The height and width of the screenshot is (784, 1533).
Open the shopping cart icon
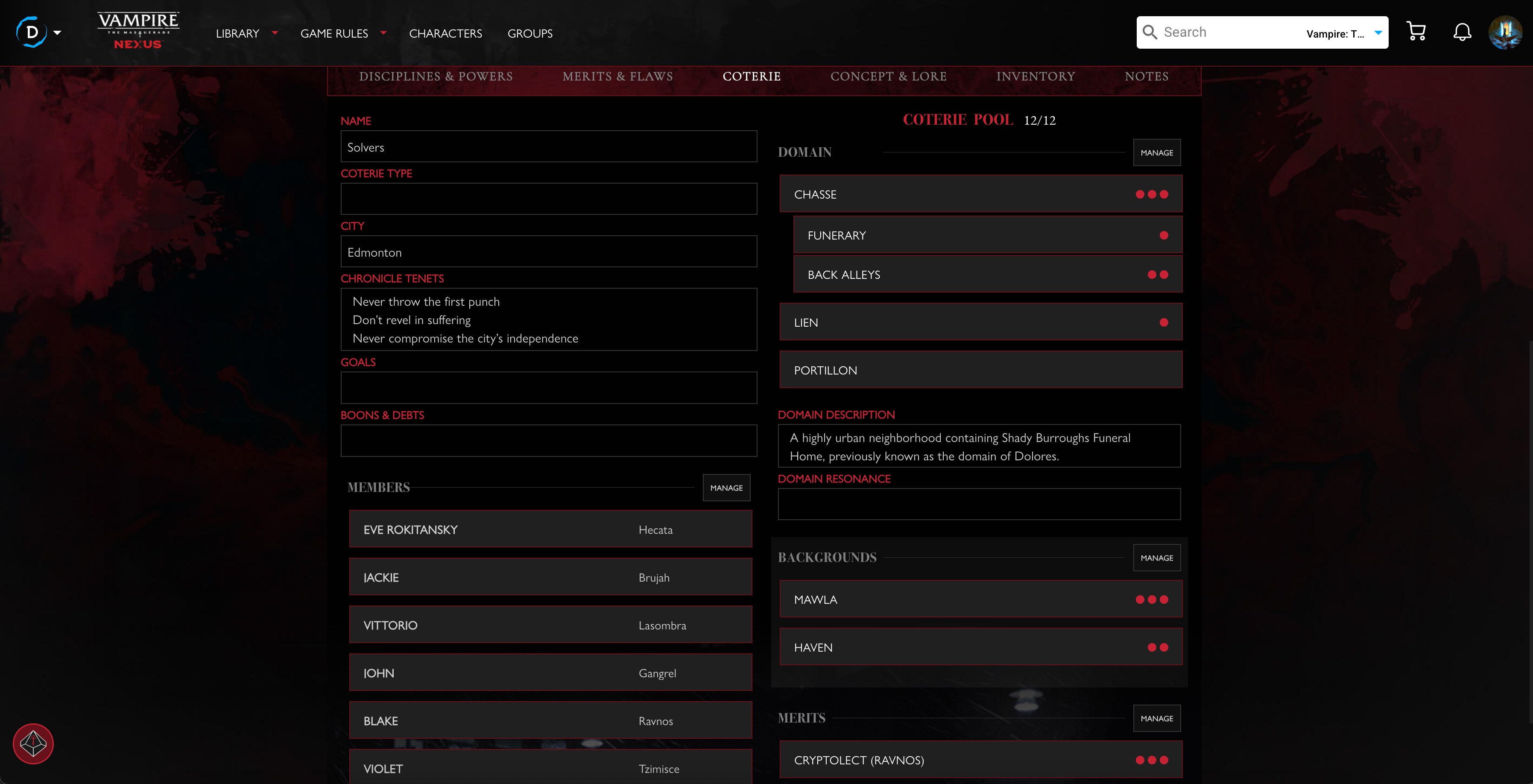[1416, 32]
